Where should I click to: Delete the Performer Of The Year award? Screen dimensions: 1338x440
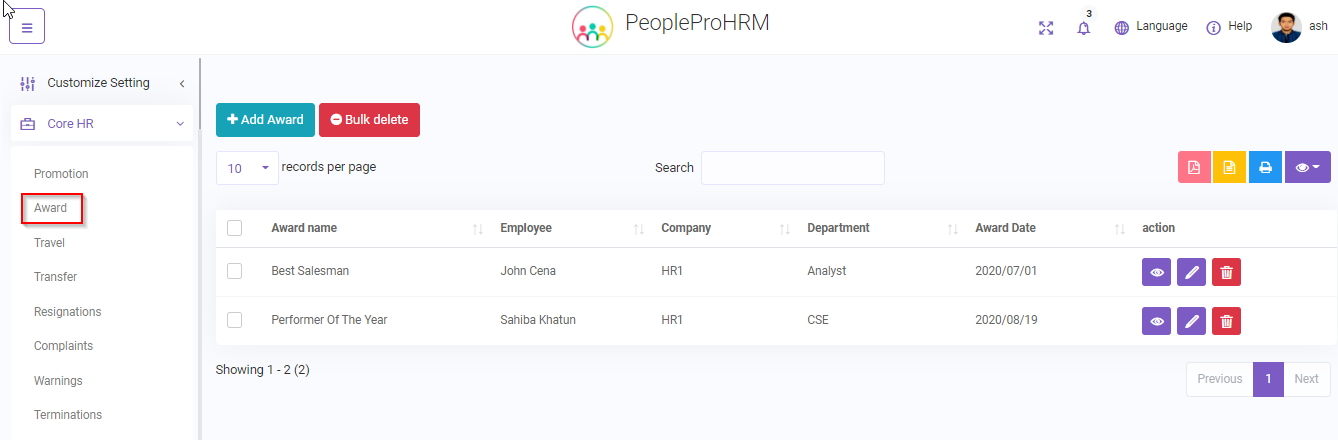1226,321
